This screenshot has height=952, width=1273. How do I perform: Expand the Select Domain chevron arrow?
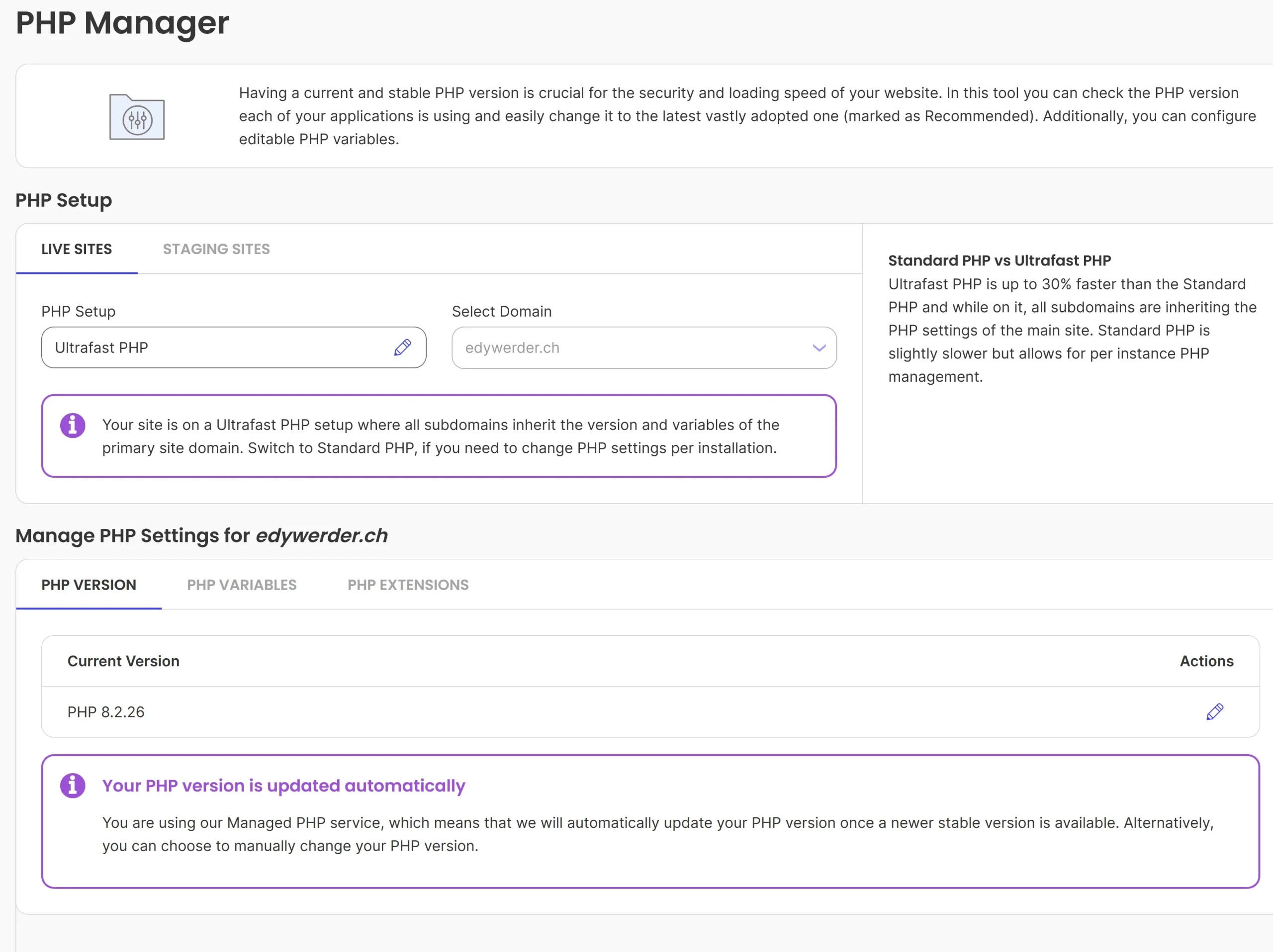tap(819, 348)
